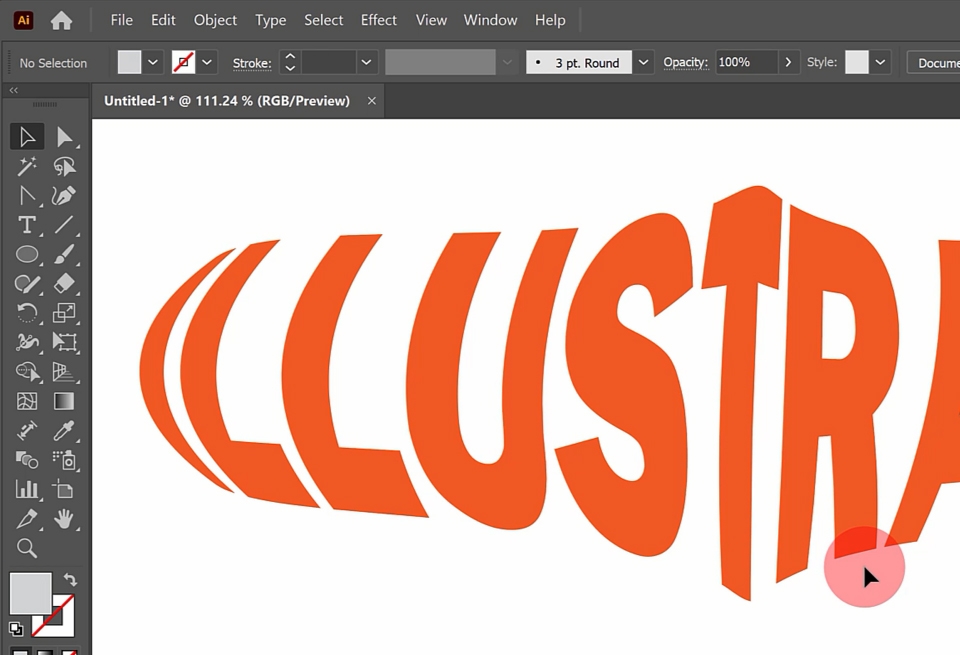
Task: Select the Gradient tool
Action: (64, 401)
